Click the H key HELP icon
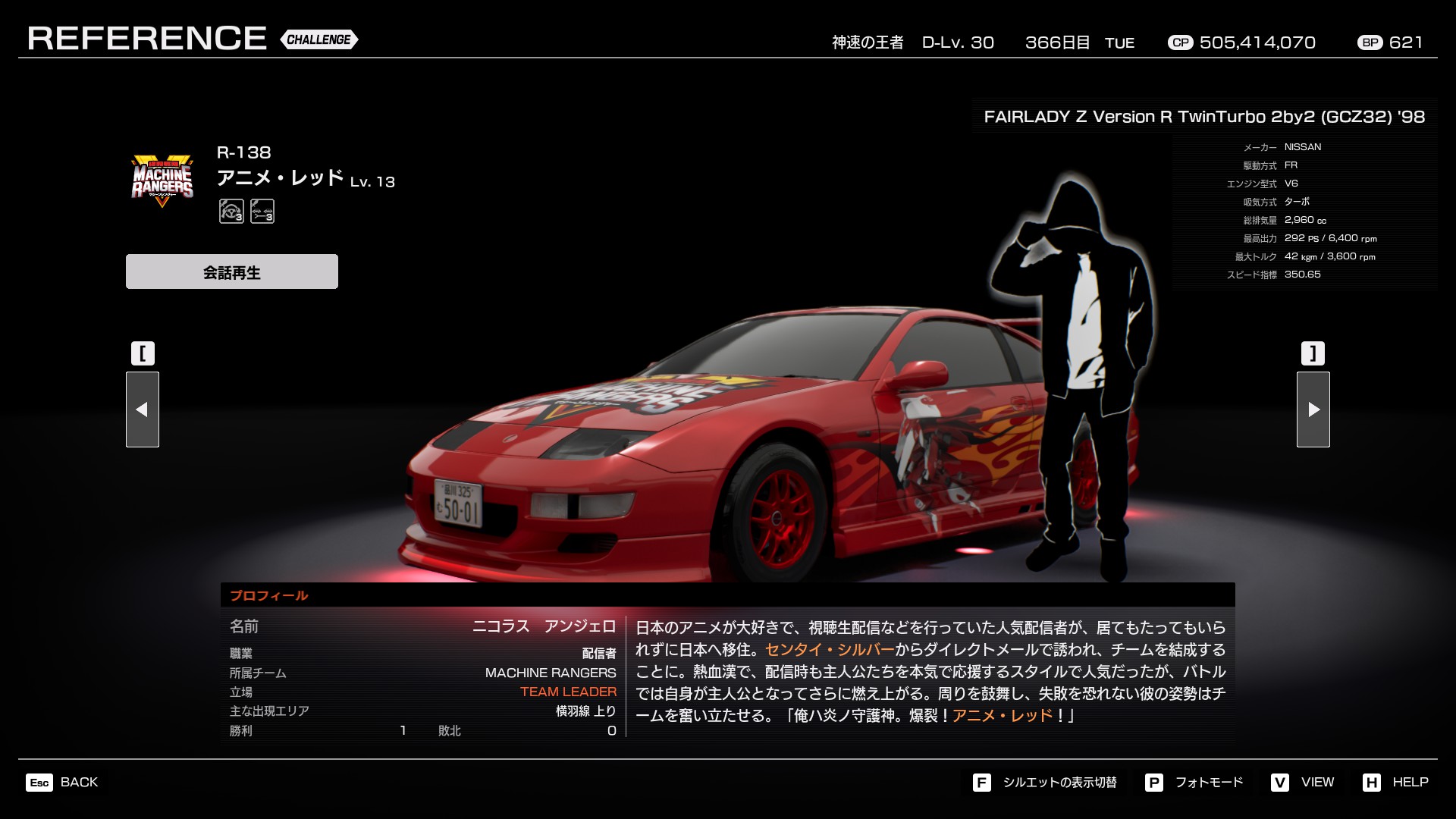The image size is (1456, 819). click(1371, 783)
